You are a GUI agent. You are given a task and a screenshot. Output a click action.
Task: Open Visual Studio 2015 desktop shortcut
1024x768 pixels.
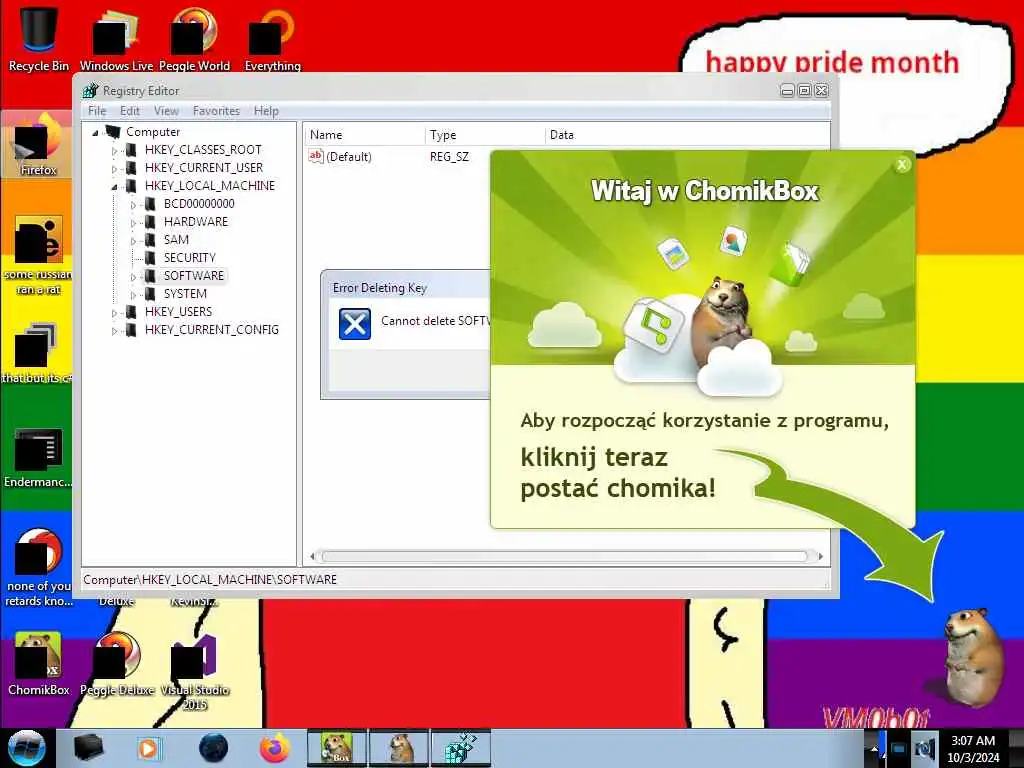point(194,671)
